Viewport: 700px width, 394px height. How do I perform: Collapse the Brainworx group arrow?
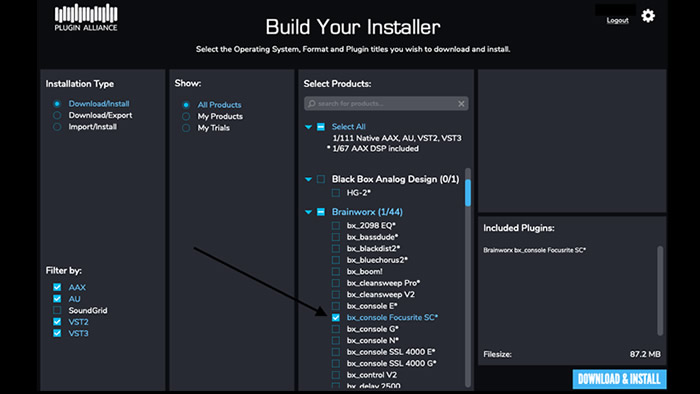coord(308,212)
